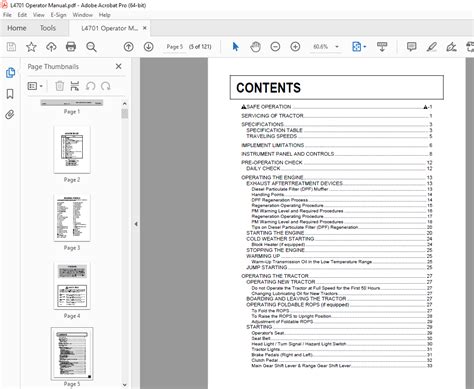
Task: Zoom in with the plus icon
Action: (x=295, y=47)
